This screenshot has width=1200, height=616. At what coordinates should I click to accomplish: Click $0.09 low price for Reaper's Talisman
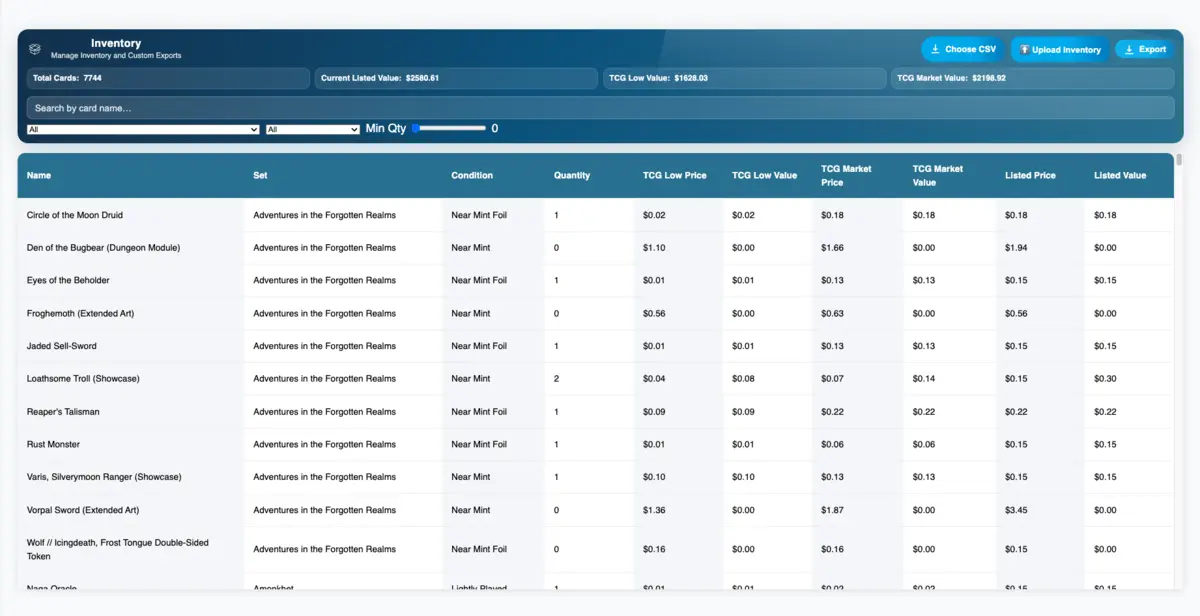tap(655, 412)
